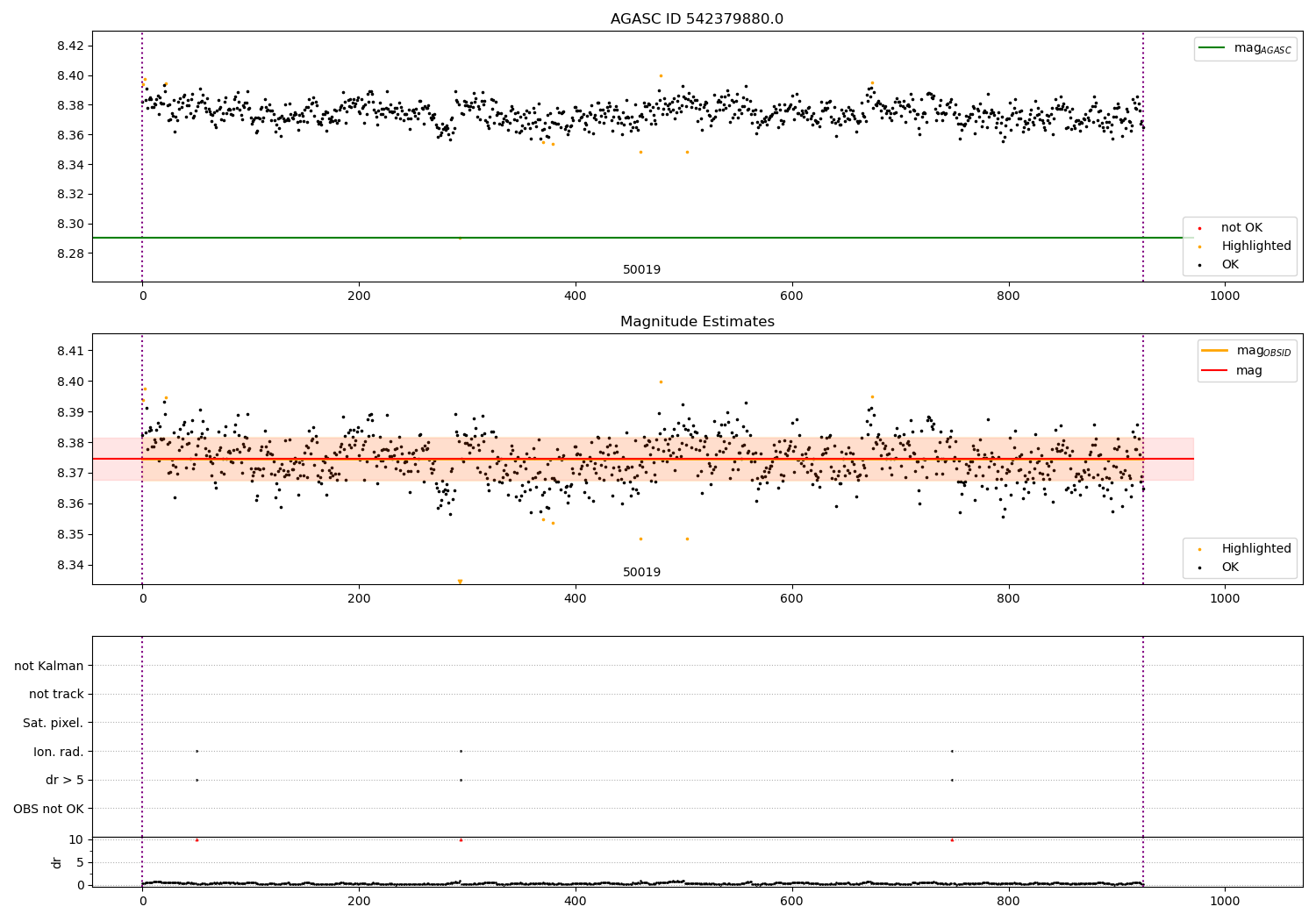Viewport: 1316px width, 921px height.
Task: Click the 8.30 tick on the top plot
Action: 69,224
